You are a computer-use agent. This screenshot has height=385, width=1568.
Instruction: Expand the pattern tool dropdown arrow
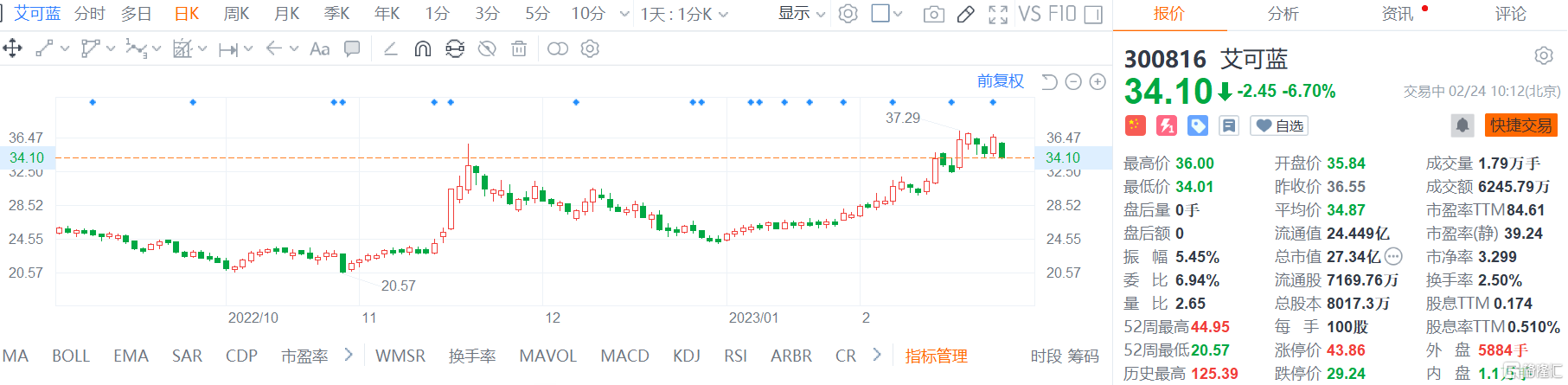[x=202, y=49]
